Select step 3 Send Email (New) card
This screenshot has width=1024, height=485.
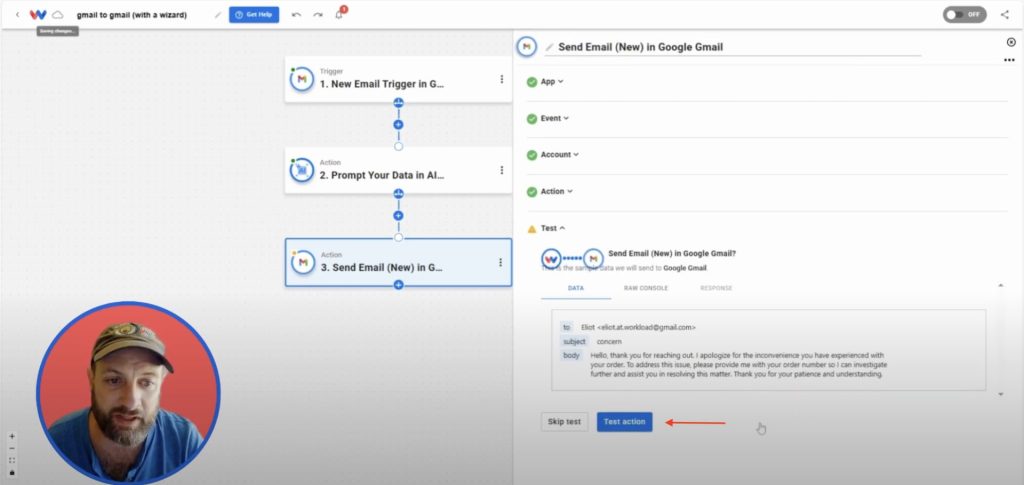[x=398, y=262]
